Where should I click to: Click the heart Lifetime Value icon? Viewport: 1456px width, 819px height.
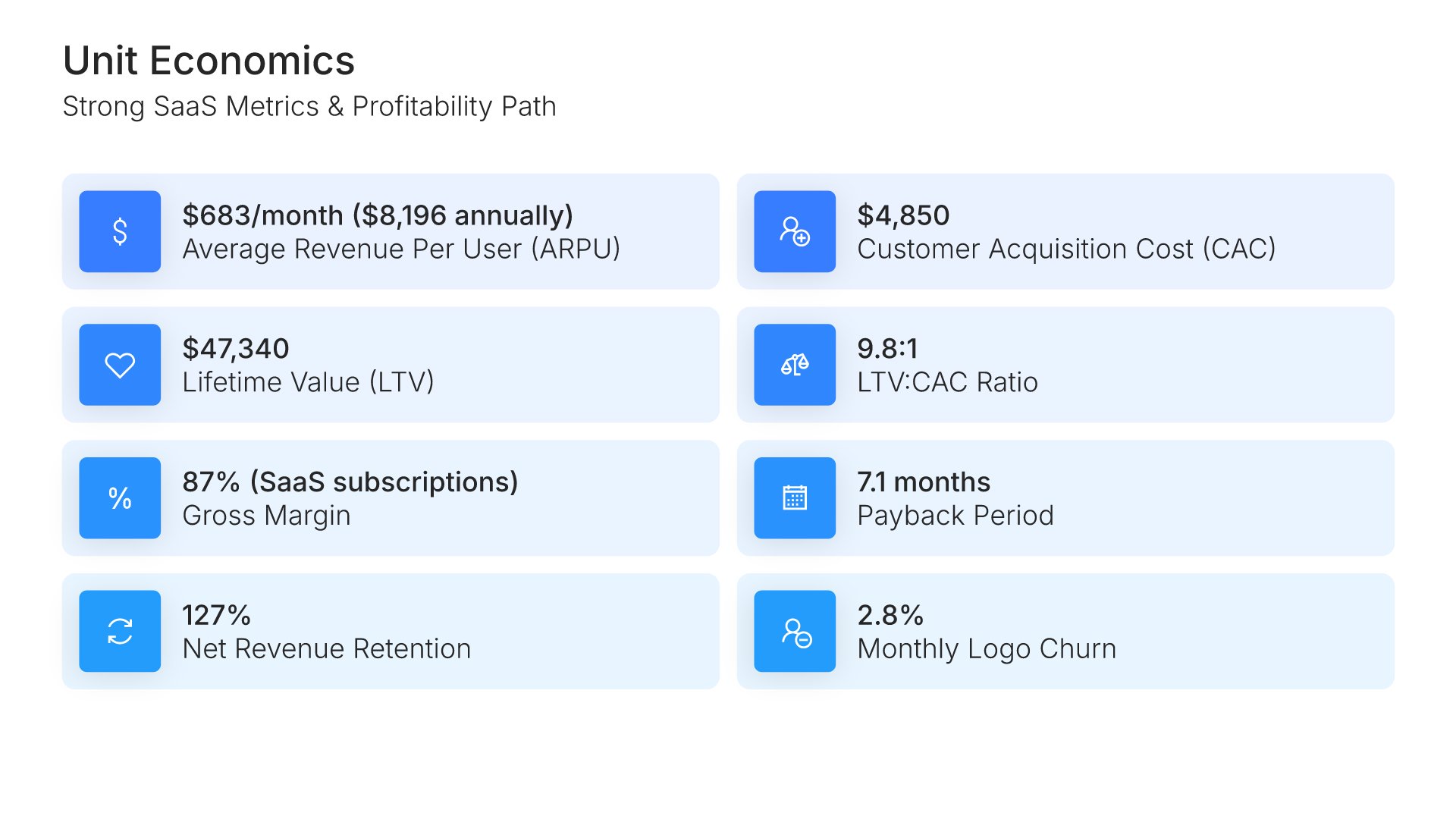tap(120, 365)
